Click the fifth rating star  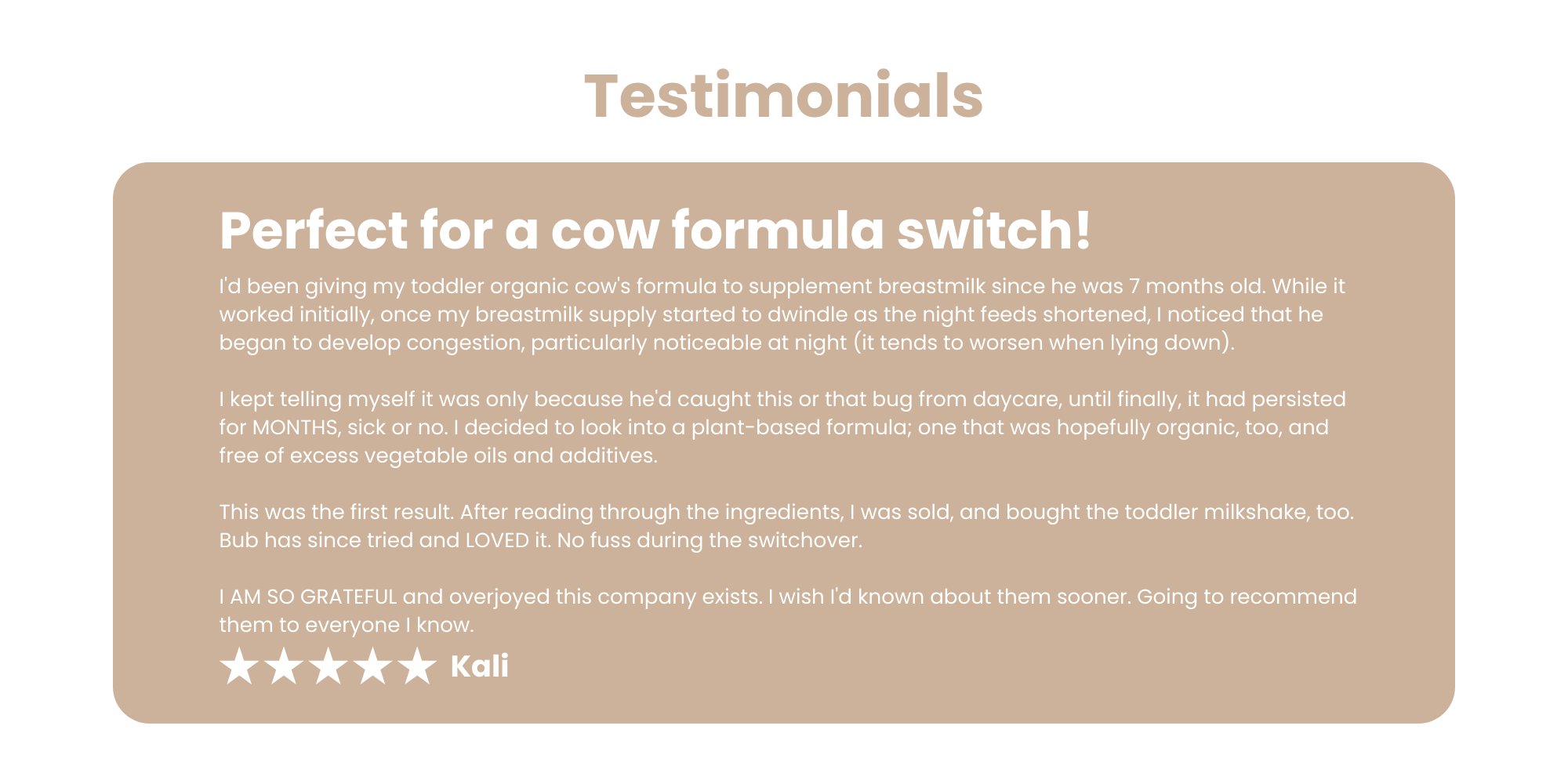(x=418, y=666)
